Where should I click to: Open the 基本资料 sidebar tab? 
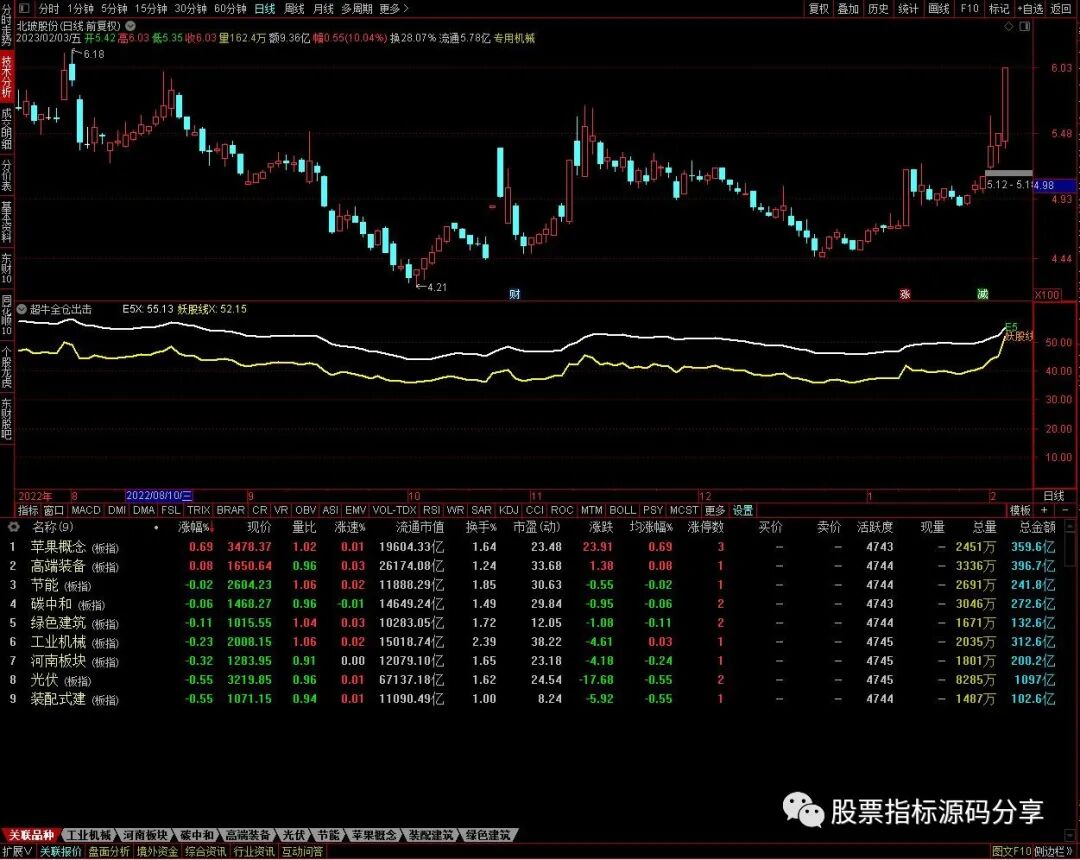click(x=6, y=222)
